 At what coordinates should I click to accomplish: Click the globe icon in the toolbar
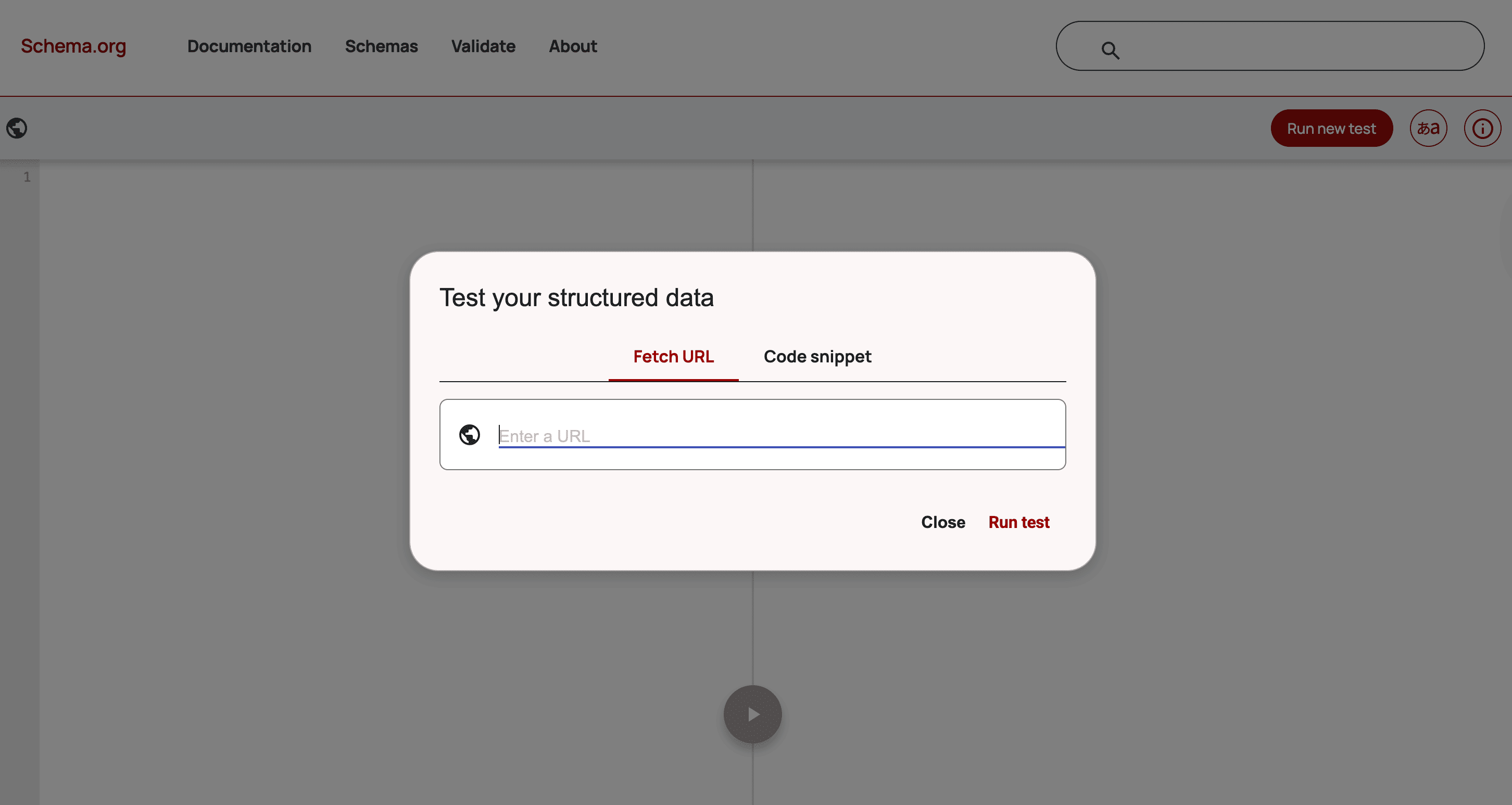(x=17, y=128)
